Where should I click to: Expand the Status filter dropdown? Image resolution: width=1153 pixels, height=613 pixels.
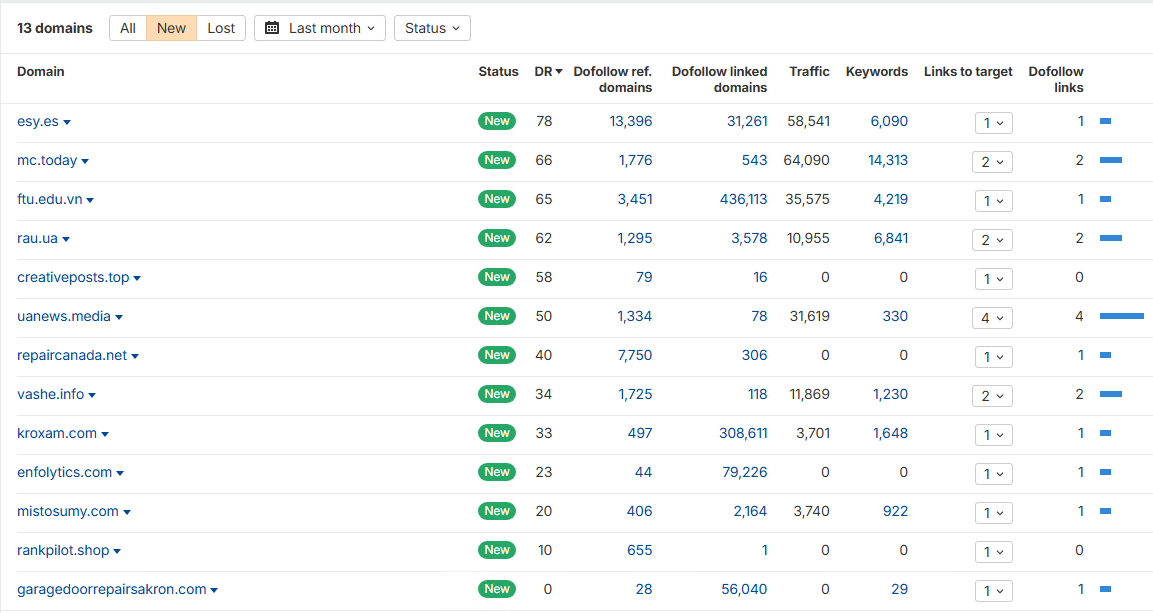432,28
